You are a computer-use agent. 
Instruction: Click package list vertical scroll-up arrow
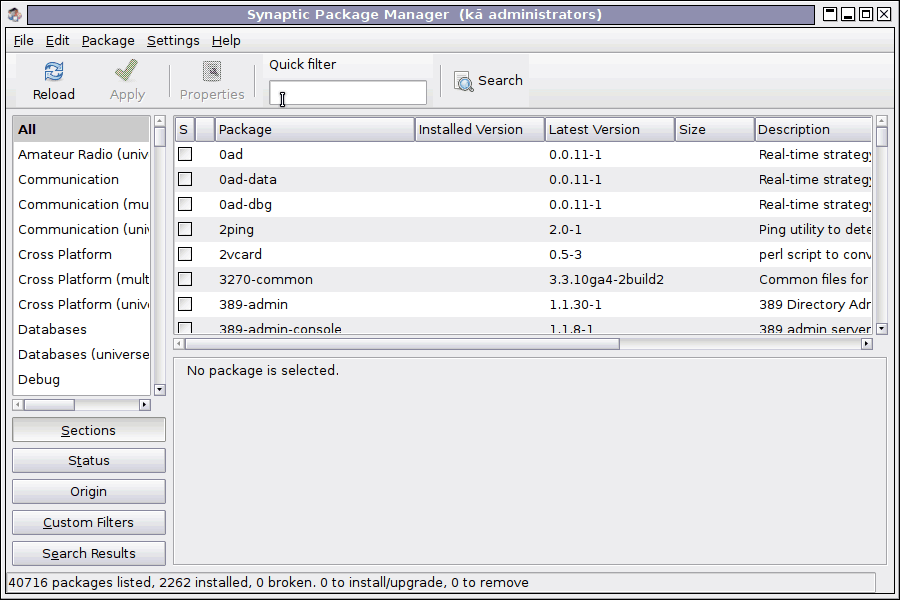[882, 121]
